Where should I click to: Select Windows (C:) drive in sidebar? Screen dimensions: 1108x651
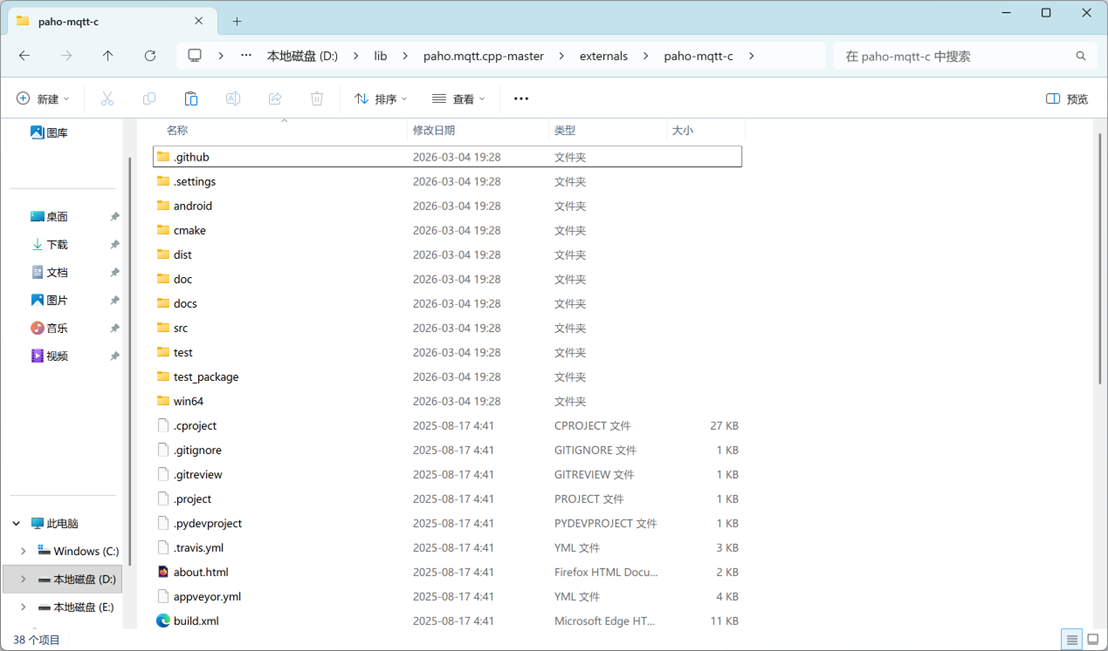pos(78,551)
